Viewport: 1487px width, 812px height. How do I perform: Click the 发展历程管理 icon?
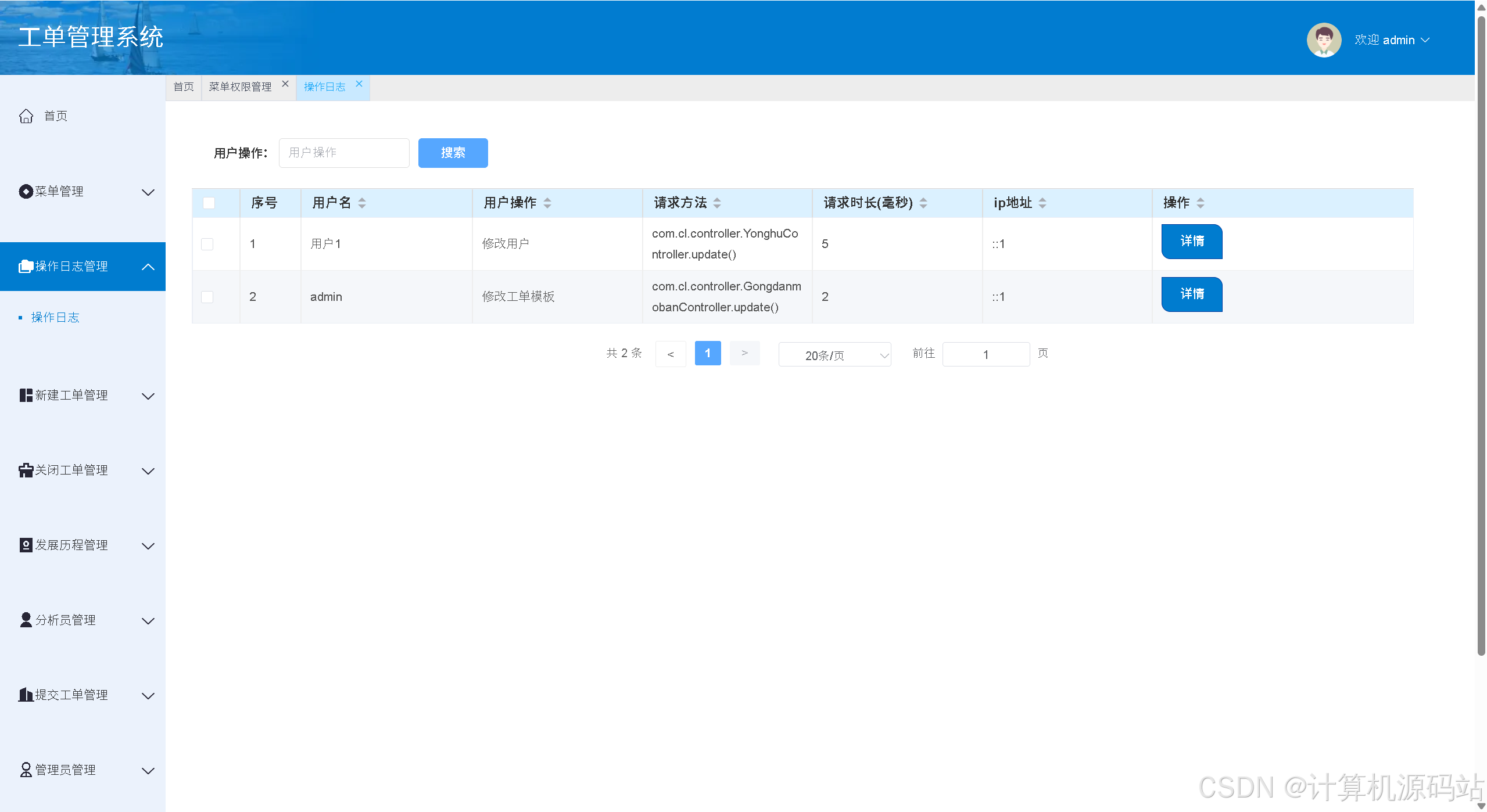click(26, 545)
